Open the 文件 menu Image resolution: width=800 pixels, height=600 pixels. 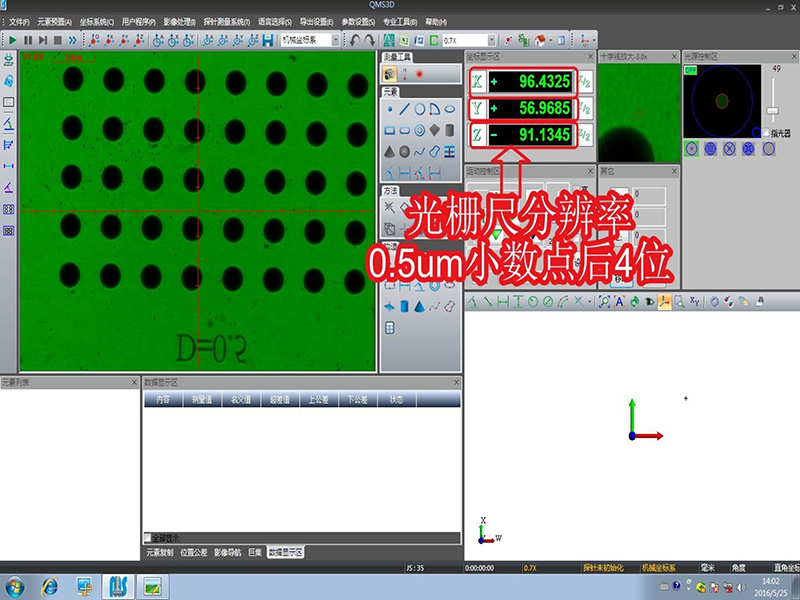(19, 20)
